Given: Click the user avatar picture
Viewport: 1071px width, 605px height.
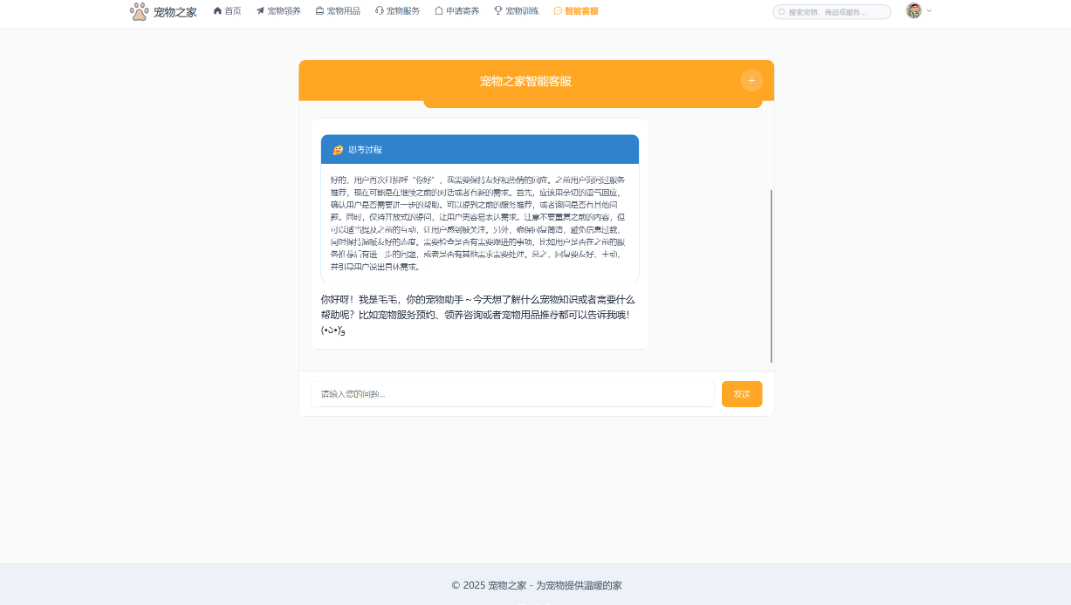Looking at the screenshot, I should tap(914, 10).
